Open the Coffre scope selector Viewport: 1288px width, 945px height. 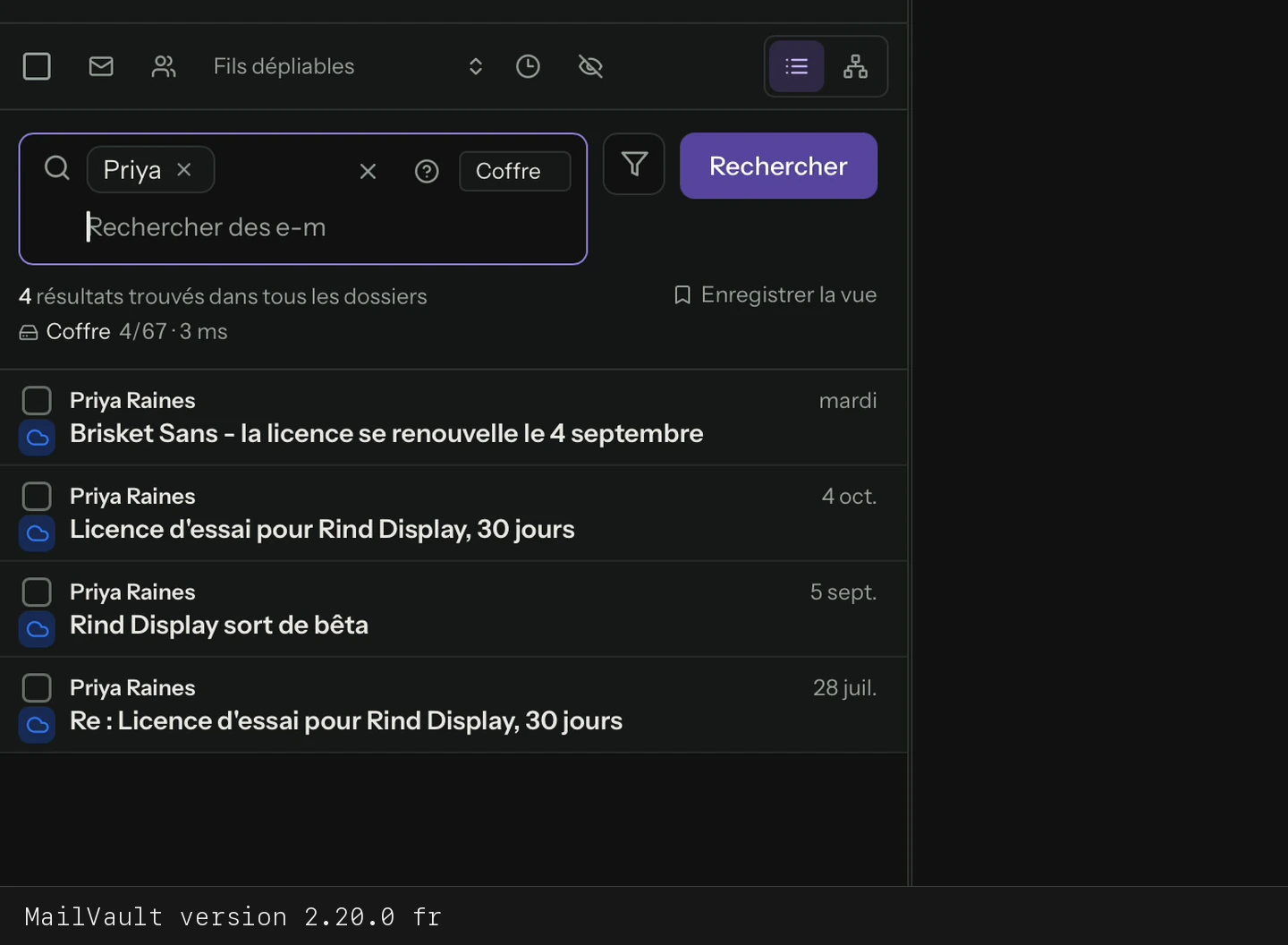point(515,171)
